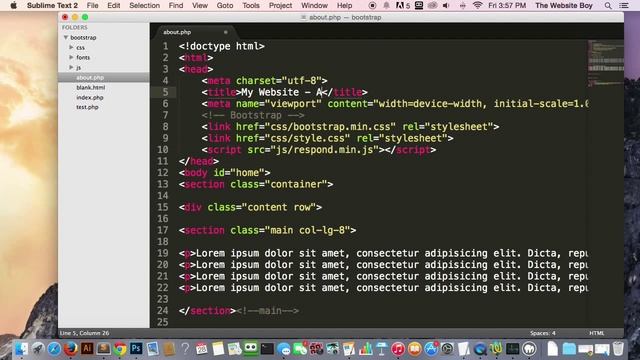Open the File menu
640x360 pixels.
[92, 6]
